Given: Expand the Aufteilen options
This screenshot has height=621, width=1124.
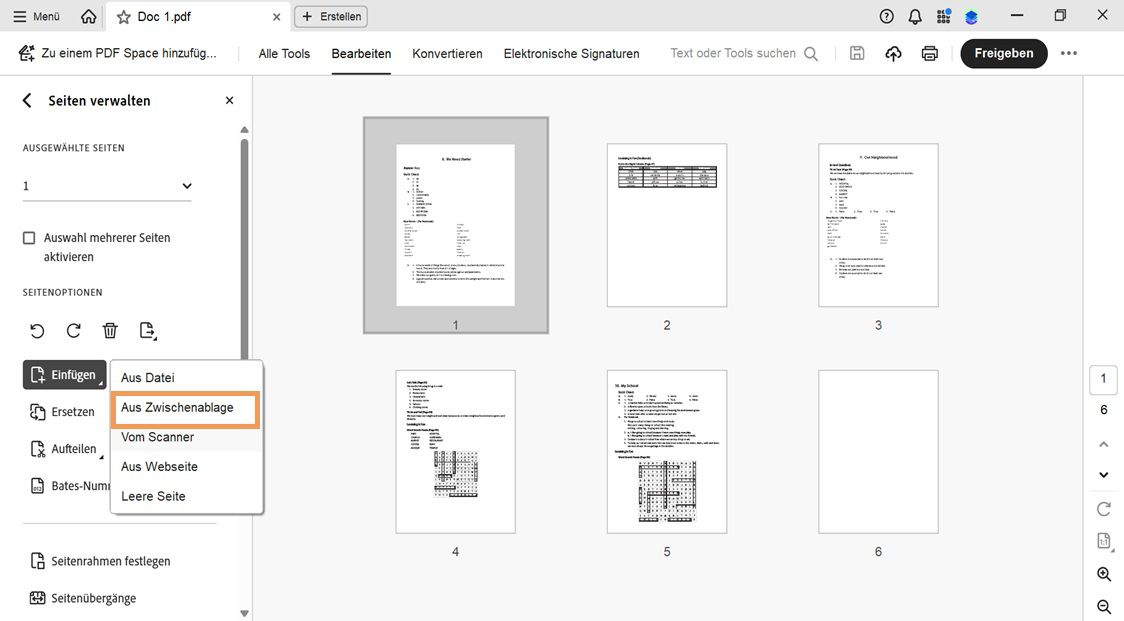Looking at the screenshot, I should pos(65,449).
